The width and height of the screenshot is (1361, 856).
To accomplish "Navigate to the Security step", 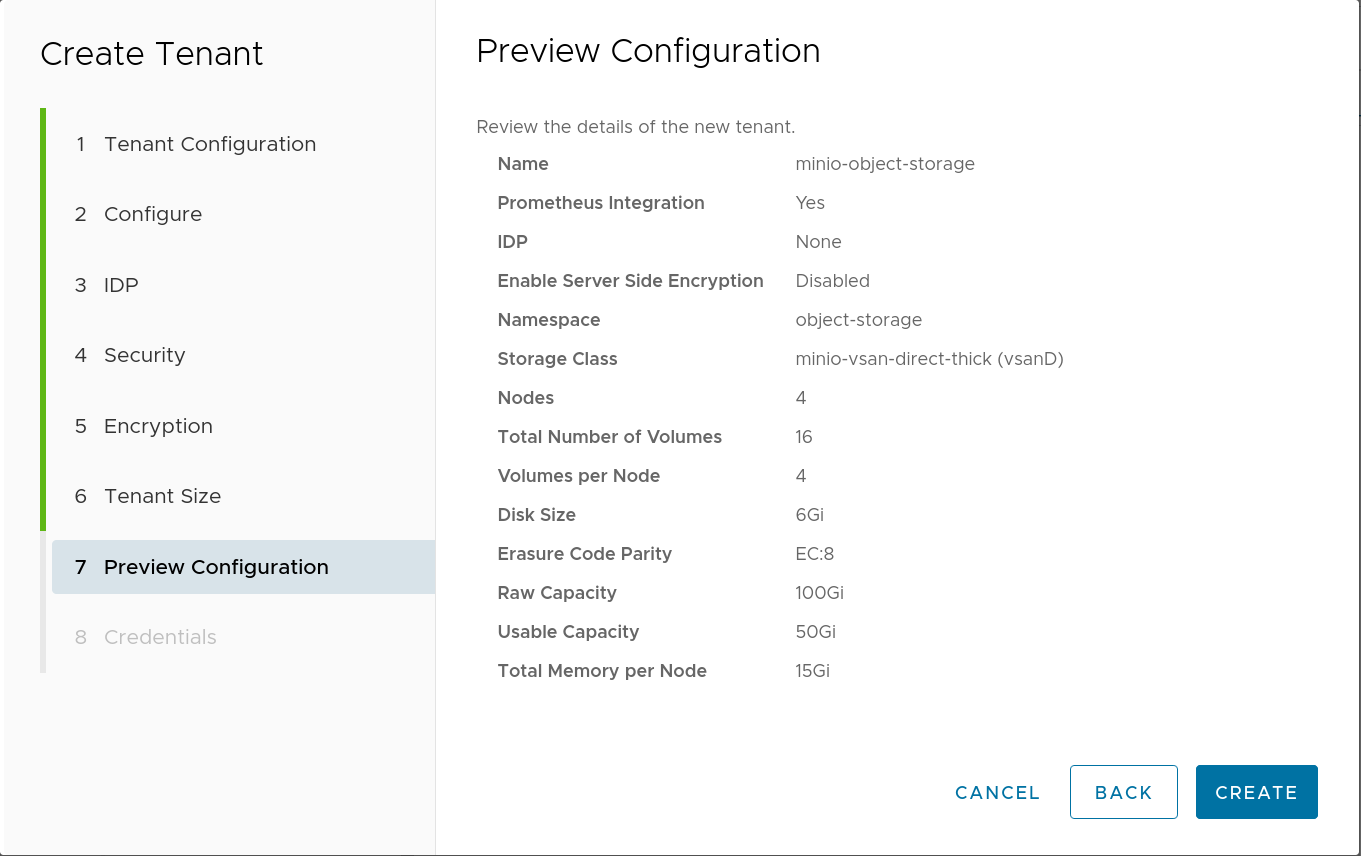I will click(144, 355).
